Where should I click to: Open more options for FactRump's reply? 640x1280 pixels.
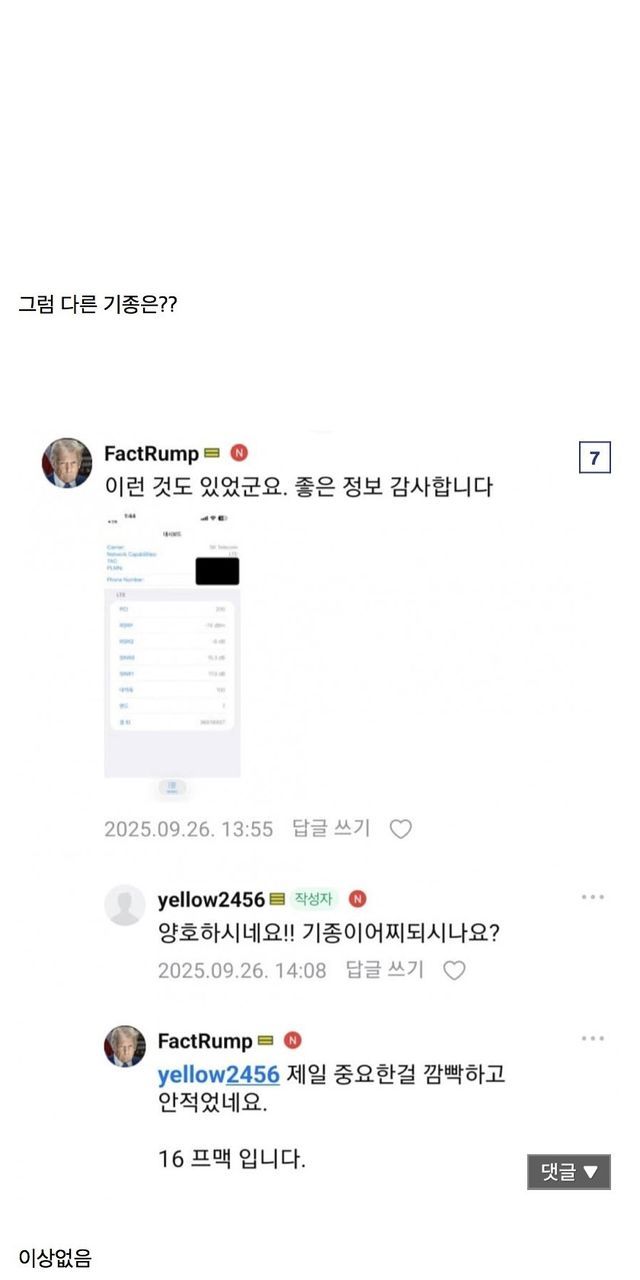click(593, 1039)
